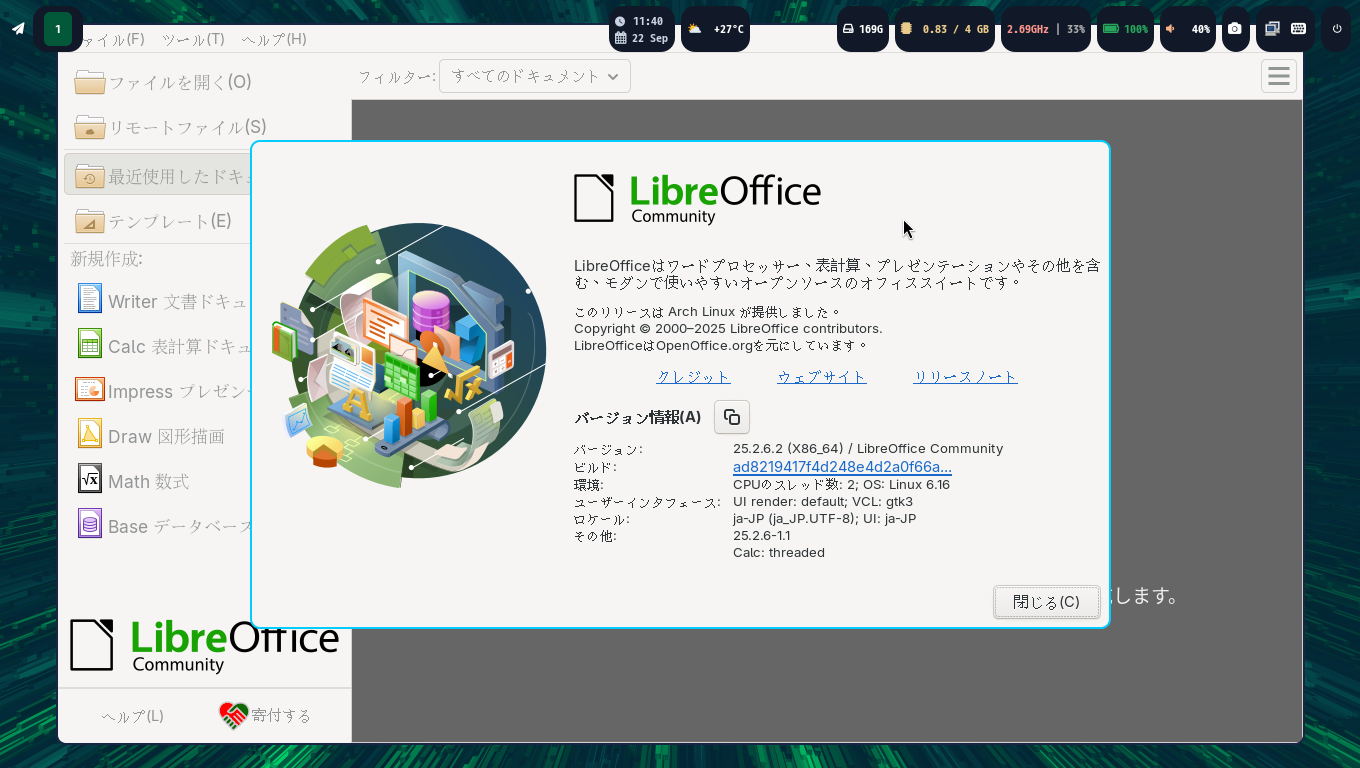Open the hamburger menu in Start Center

click(1279, 76)
